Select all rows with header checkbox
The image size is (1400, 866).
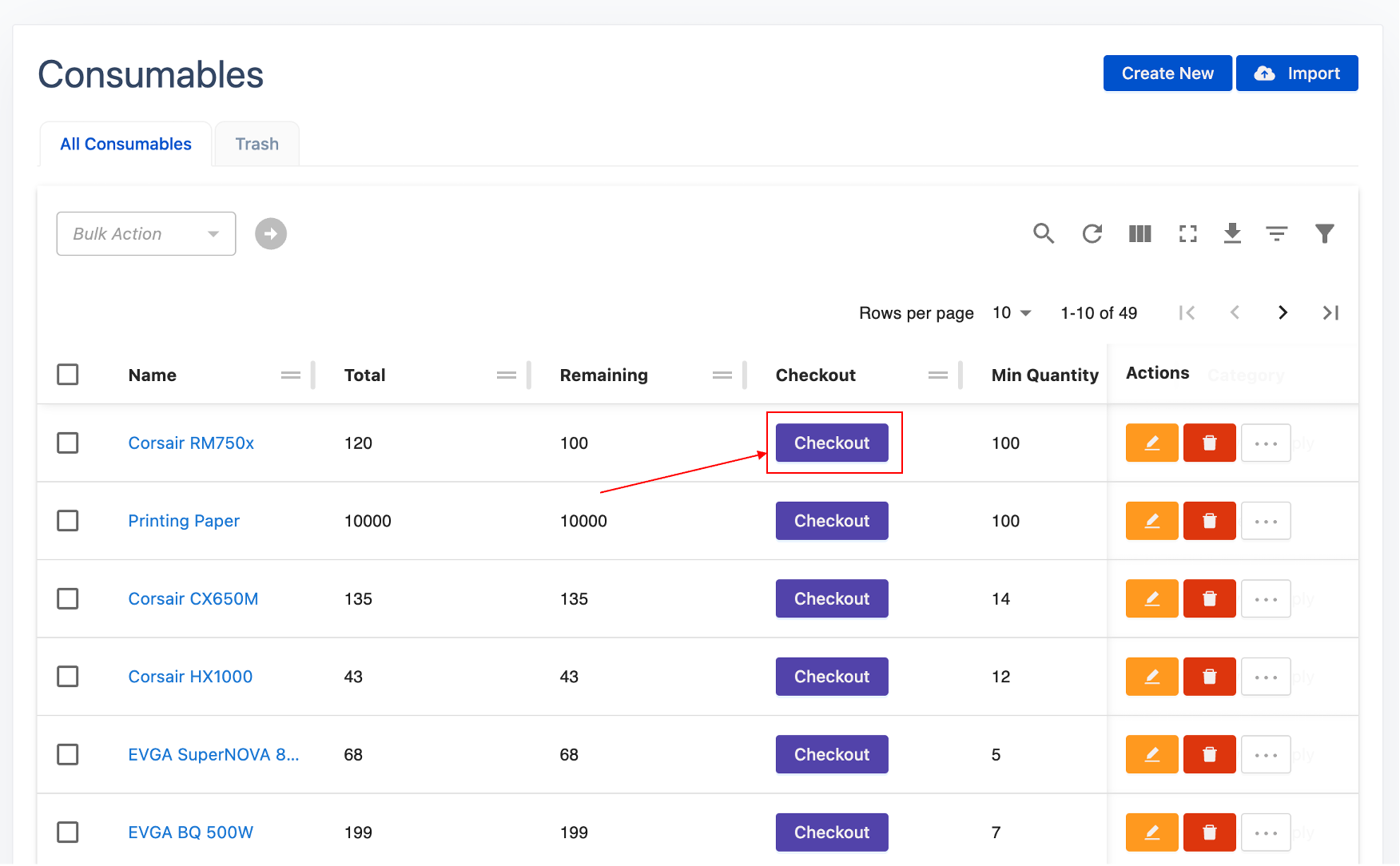pyautogui.click(x=68, y=374)
